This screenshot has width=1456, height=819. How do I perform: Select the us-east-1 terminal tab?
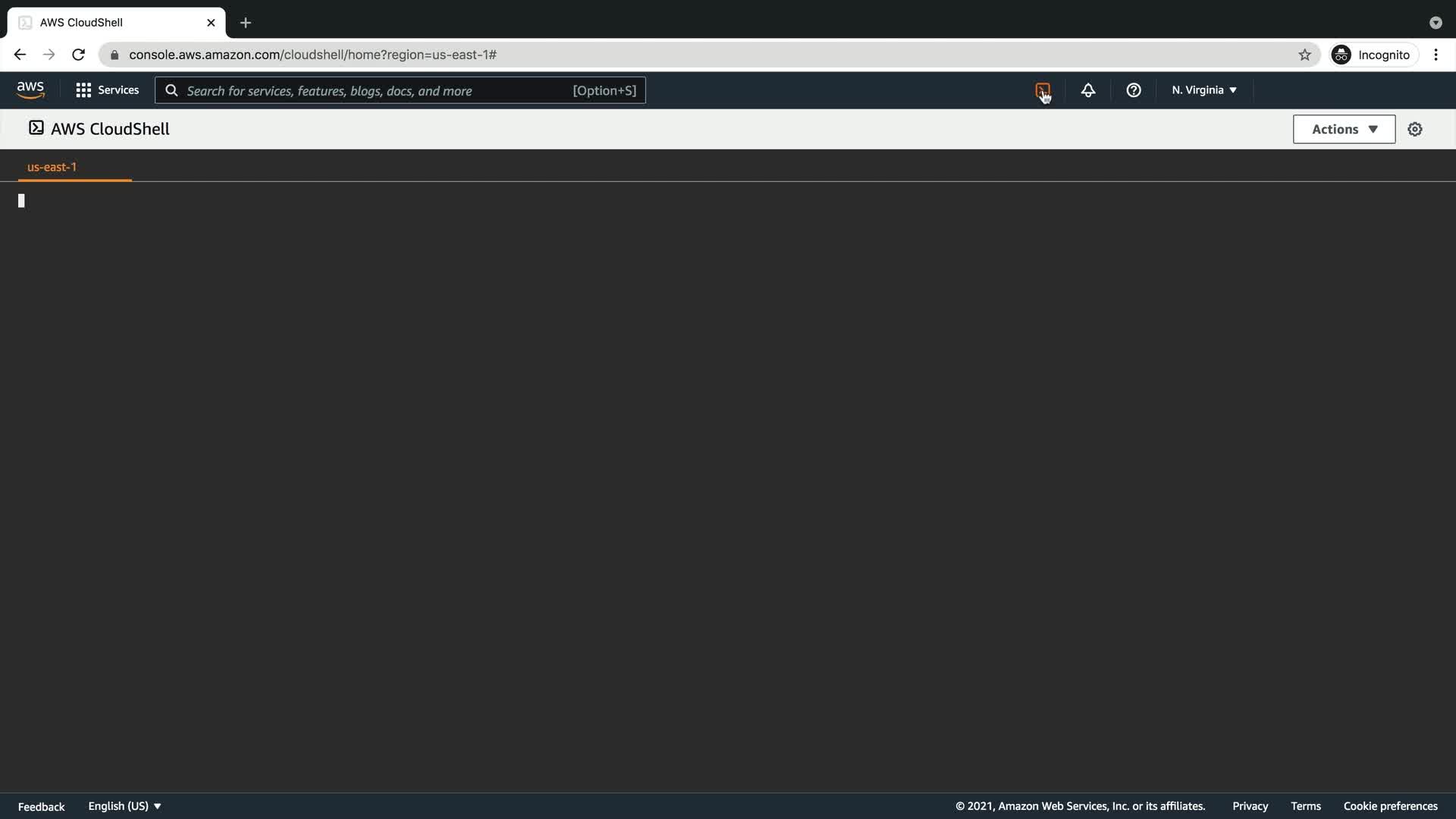pos(52,167)
